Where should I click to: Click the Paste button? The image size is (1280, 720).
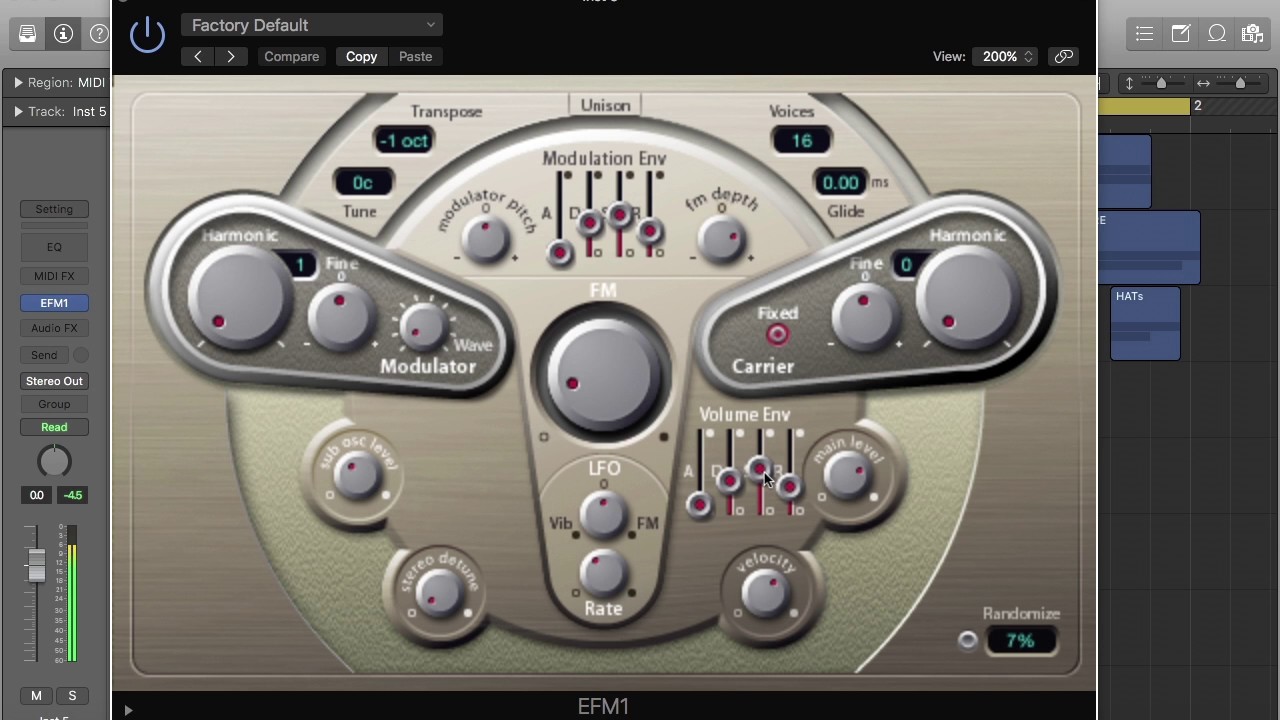(416, 57)
